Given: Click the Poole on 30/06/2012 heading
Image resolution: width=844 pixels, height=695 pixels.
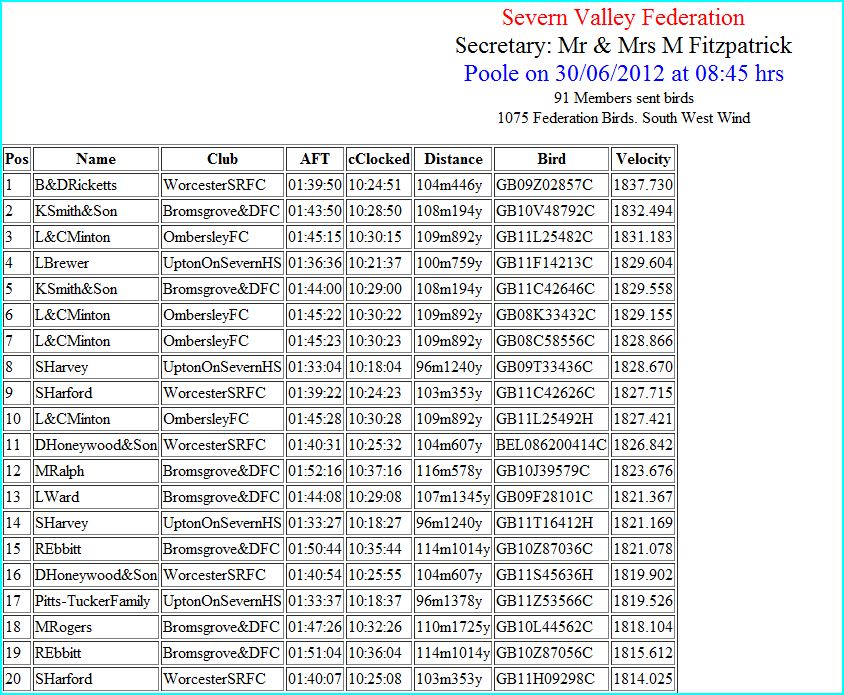Looking at the screenshot, I should pyautogui.click(x=623, y=74).
